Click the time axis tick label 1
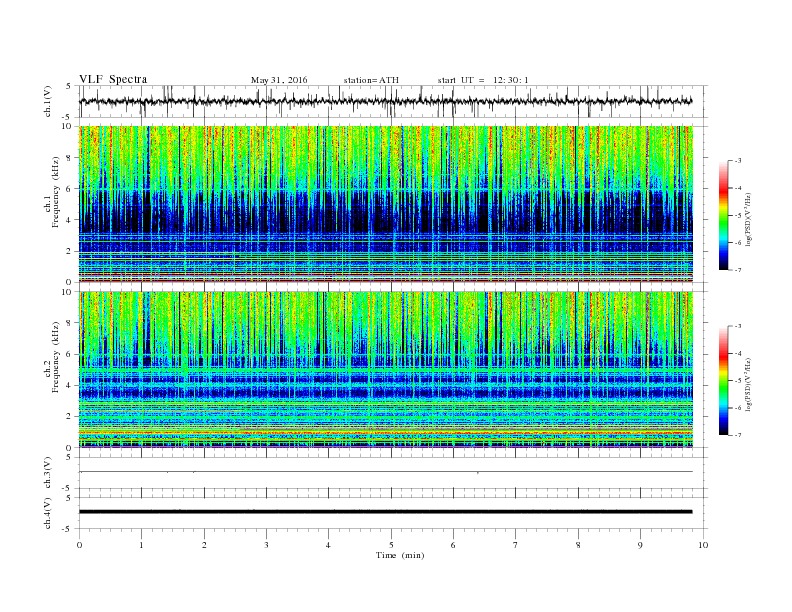Image resolution: width=792 pixels, height=612 pixels. click(x=142, y=545)
